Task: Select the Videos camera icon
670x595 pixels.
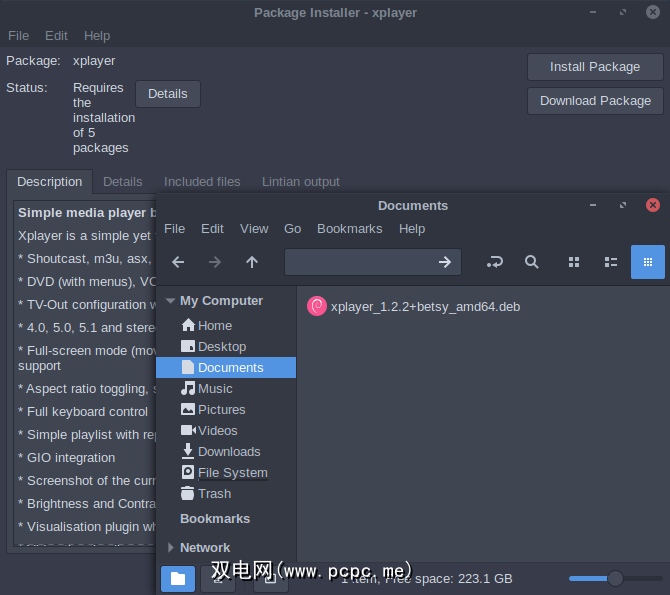Action: tap(188, 430)
